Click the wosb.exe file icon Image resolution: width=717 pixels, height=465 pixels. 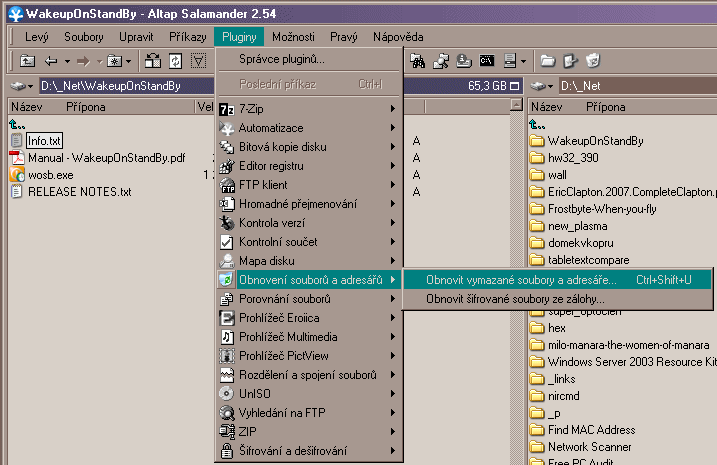[x=17, y=175]
